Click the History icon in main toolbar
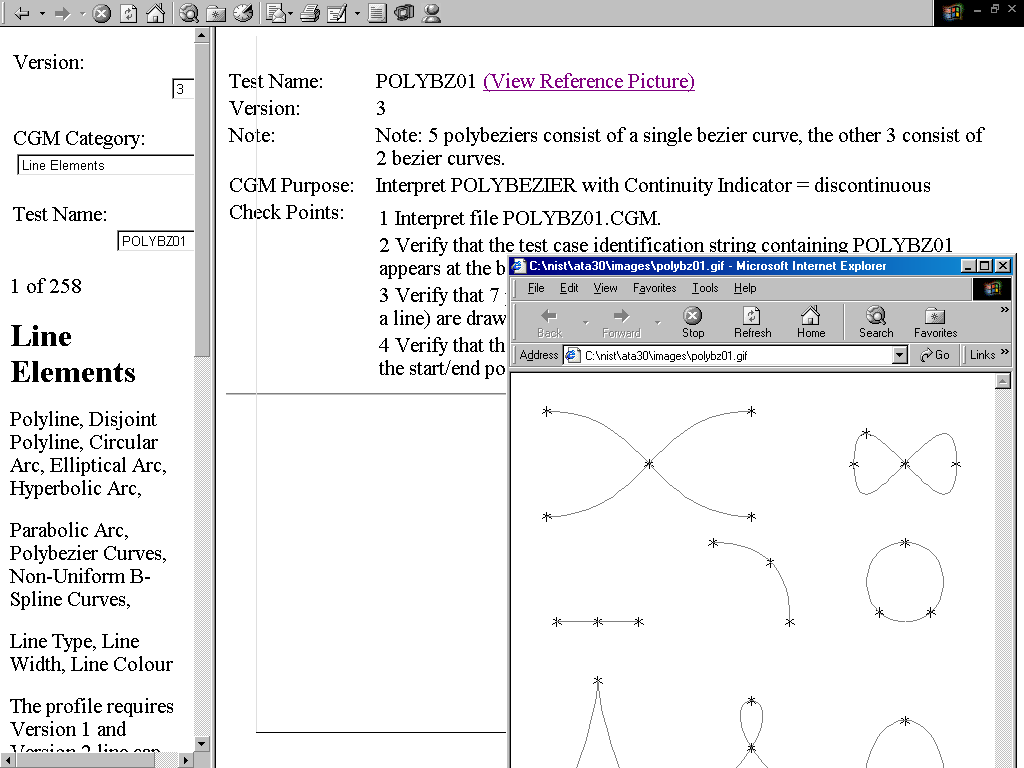The height and width of the screenshot is (768, 1024). point(243,14)
